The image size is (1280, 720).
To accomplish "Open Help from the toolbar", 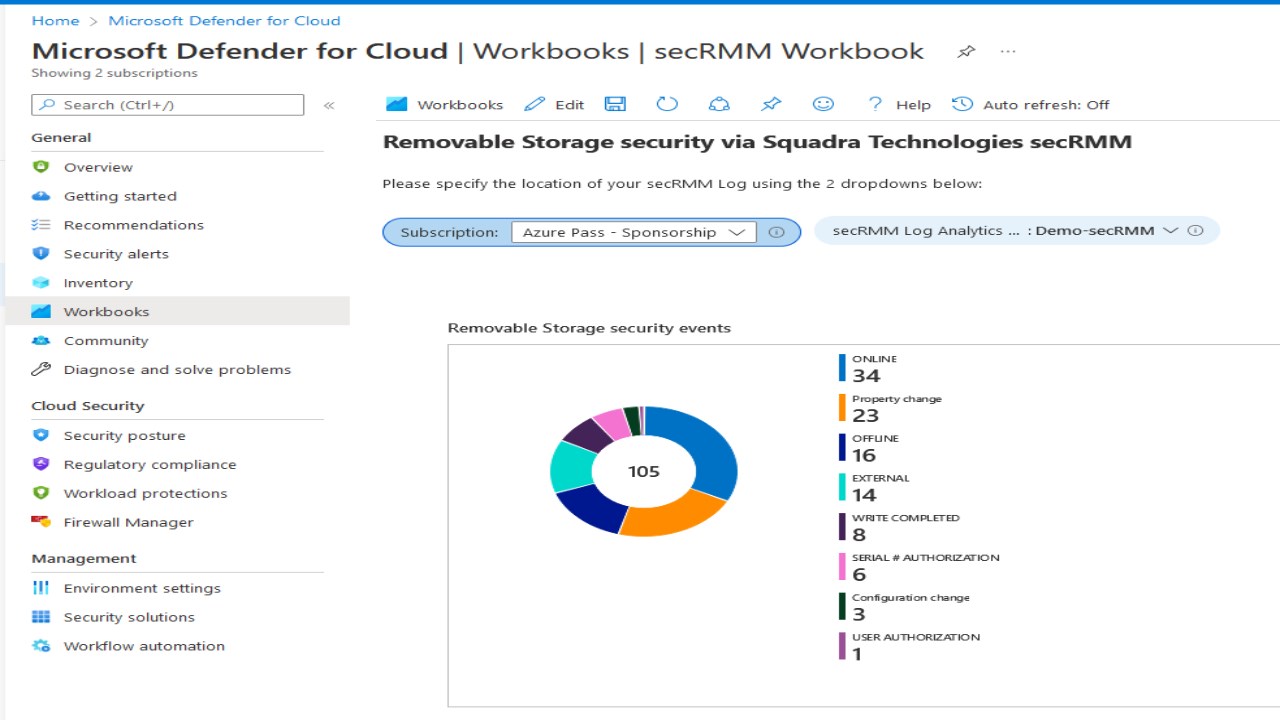I will pos(899,104).
